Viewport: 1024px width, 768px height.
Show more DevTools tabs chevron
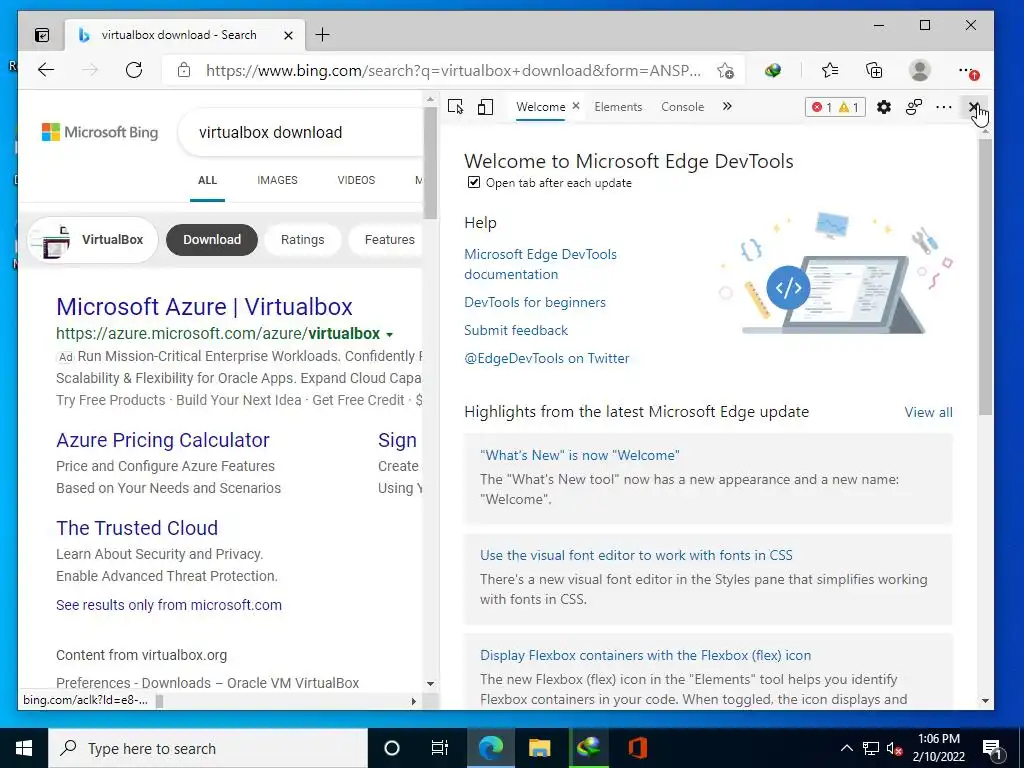(727, 106)
